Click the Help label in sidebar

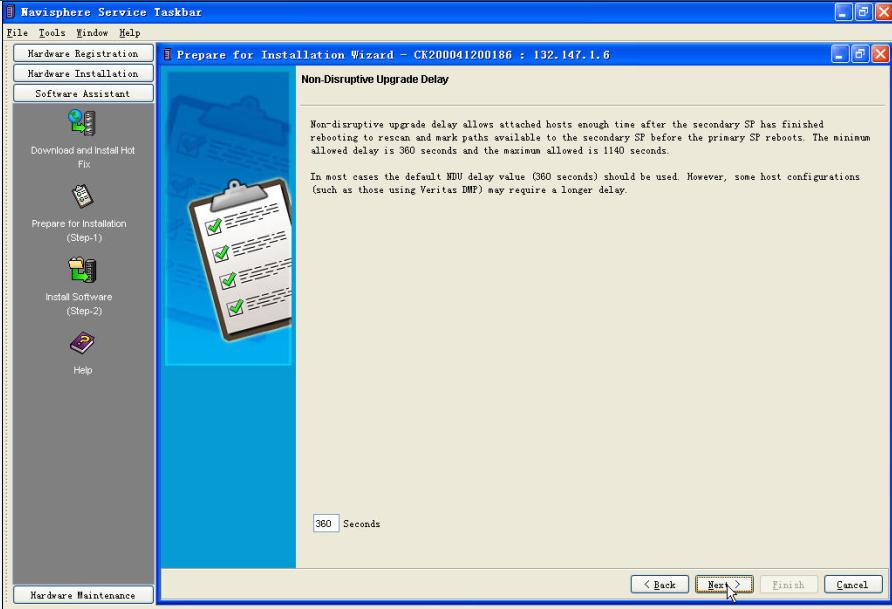(x=82, y=370)
